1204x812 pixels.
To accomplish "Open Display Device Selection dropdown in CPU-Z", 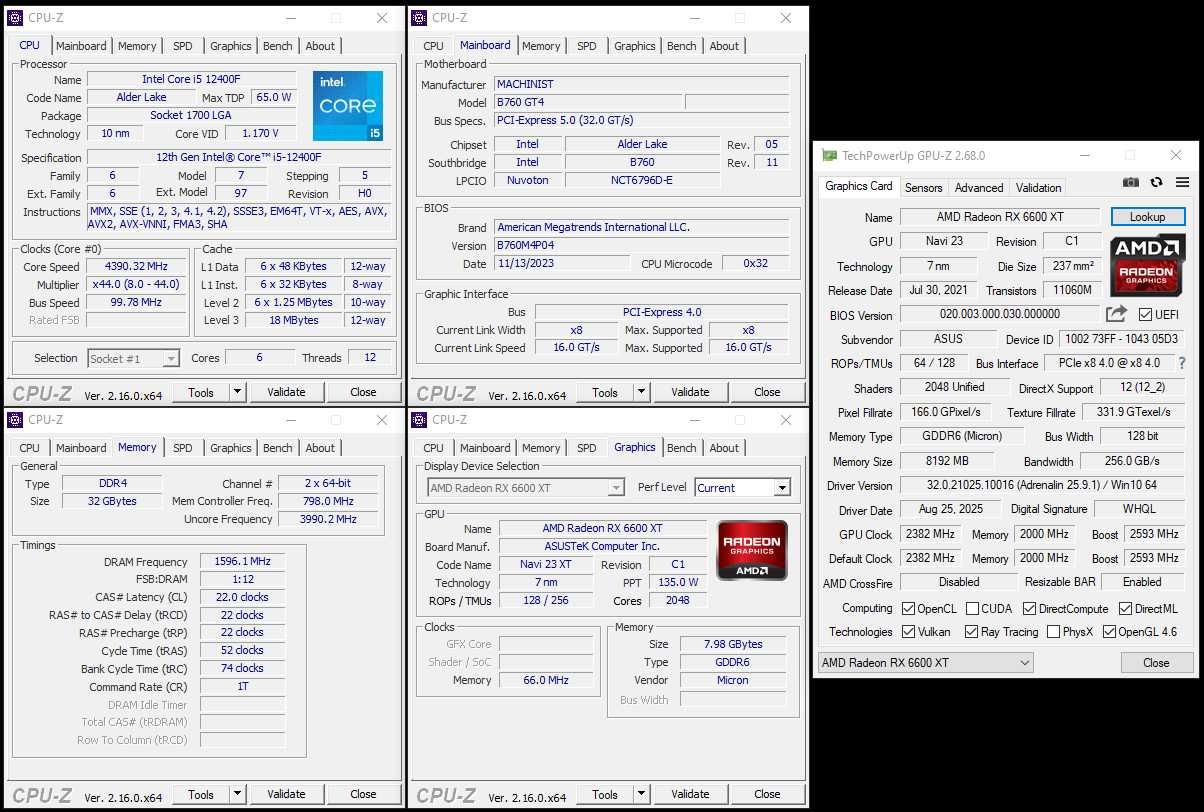I will [x=525, y=488].
